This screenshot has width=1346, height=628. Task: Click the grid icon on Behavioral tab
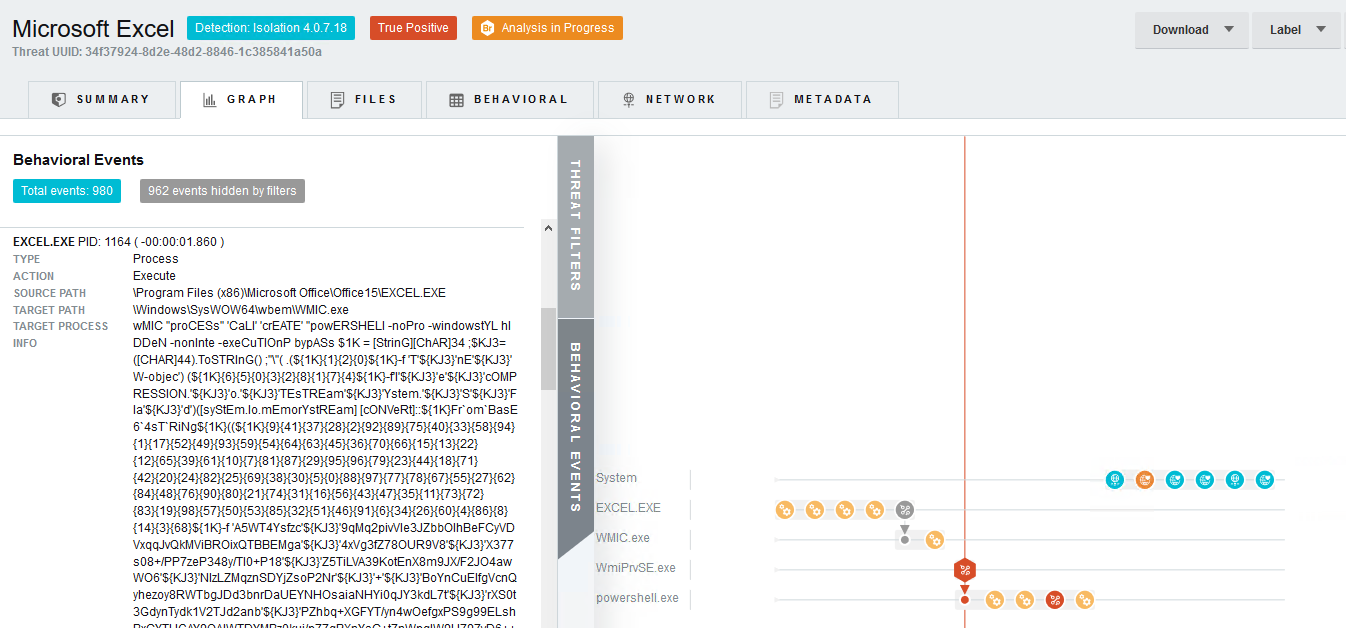point(456,100)
